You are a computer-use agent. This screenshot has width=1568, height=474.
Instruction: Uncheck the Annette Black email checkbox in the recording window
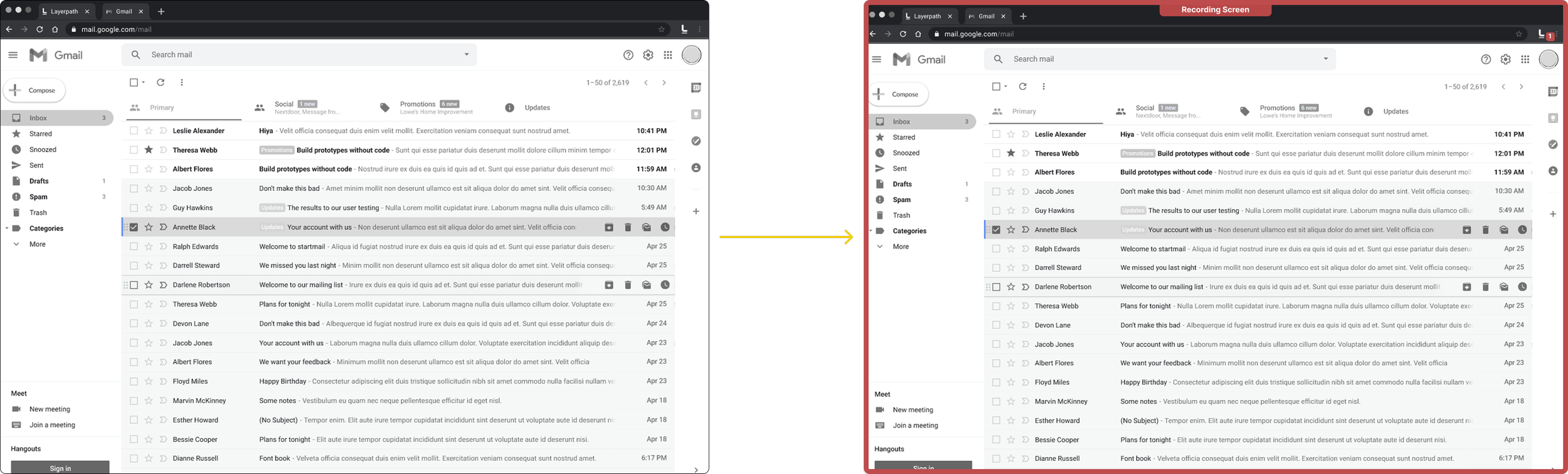click(996, 230)
